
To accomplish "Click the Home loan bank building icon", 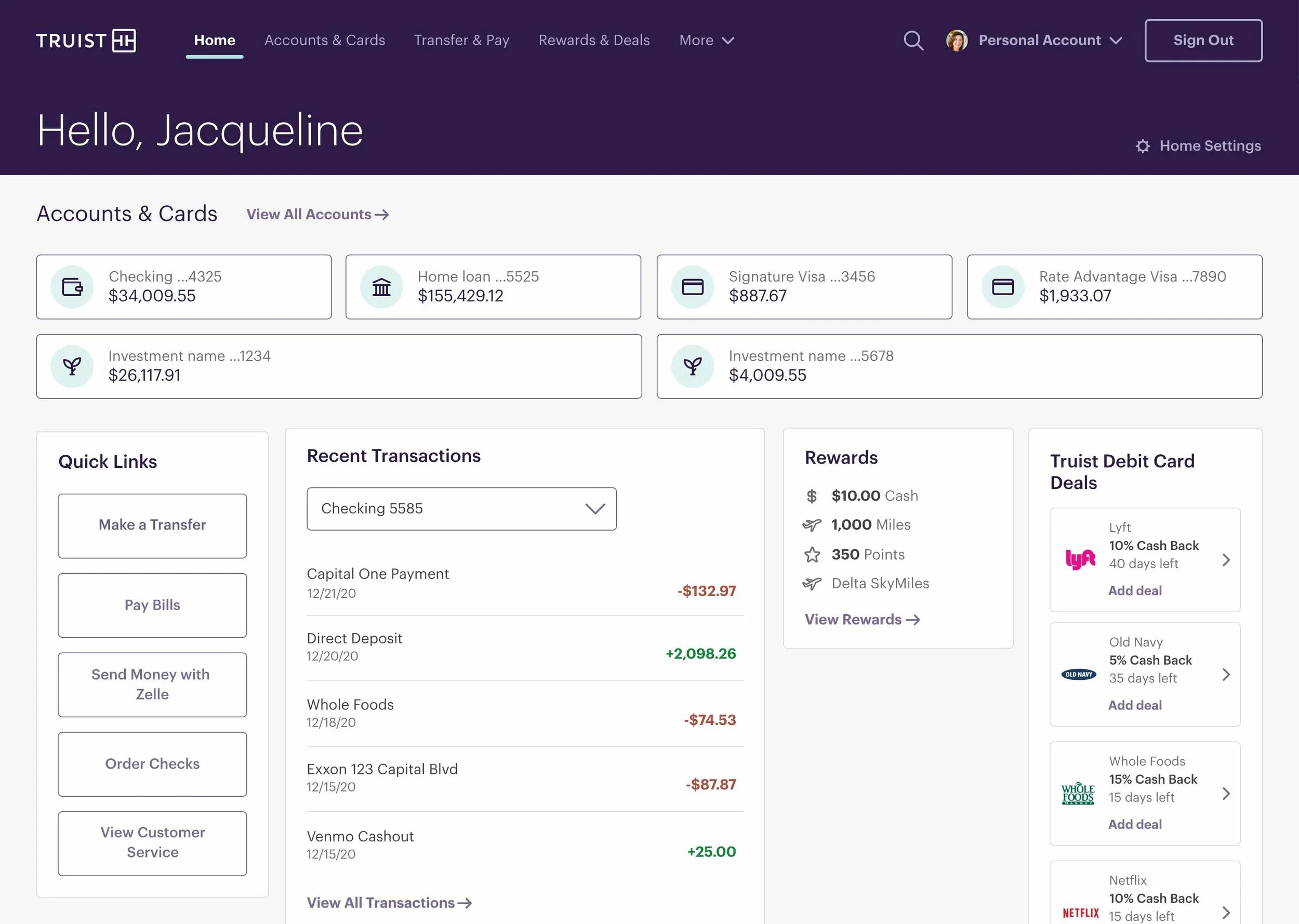I will click(381, 287).
